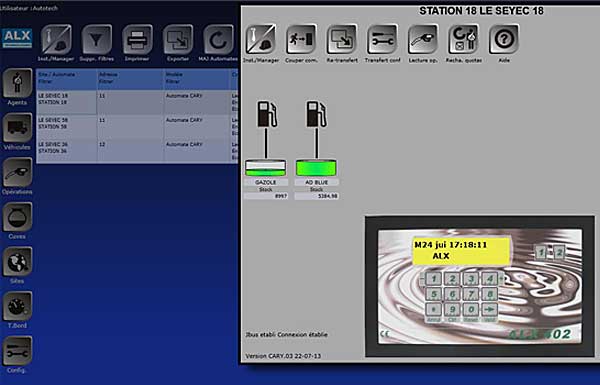Click the Transfert conf wrench icon
Image resolution: width=600 pixels, height=385 pixels.
[382, 39]
